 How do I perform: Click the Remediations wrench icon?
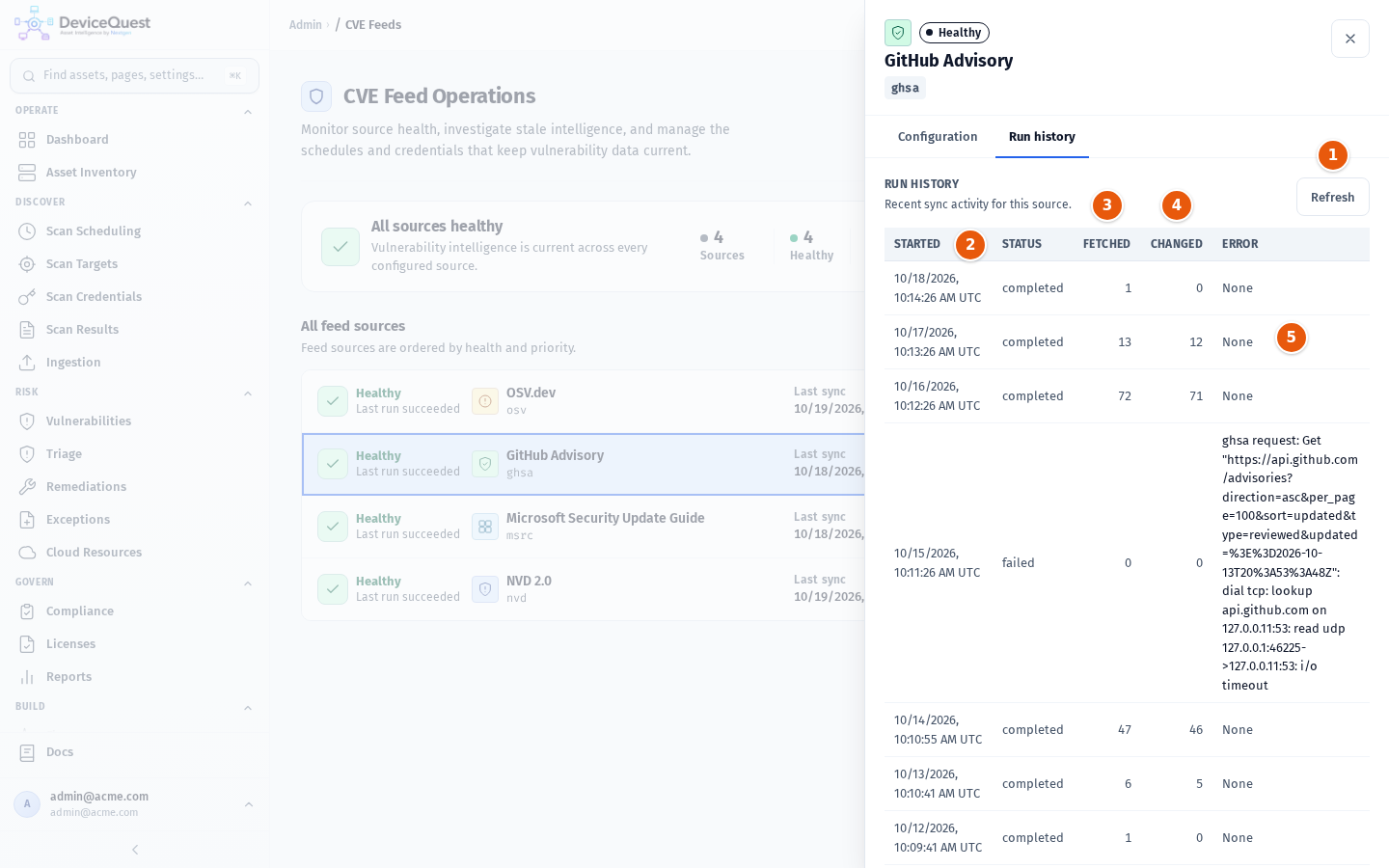[27, 487]
